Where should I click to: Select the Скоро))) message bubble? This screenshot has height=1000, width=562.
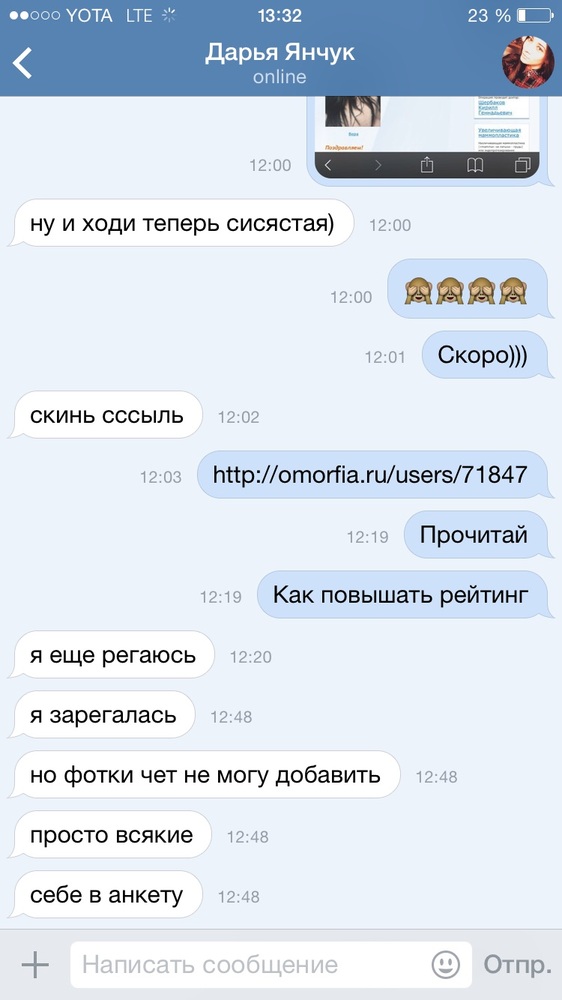(x=483, y=355)
